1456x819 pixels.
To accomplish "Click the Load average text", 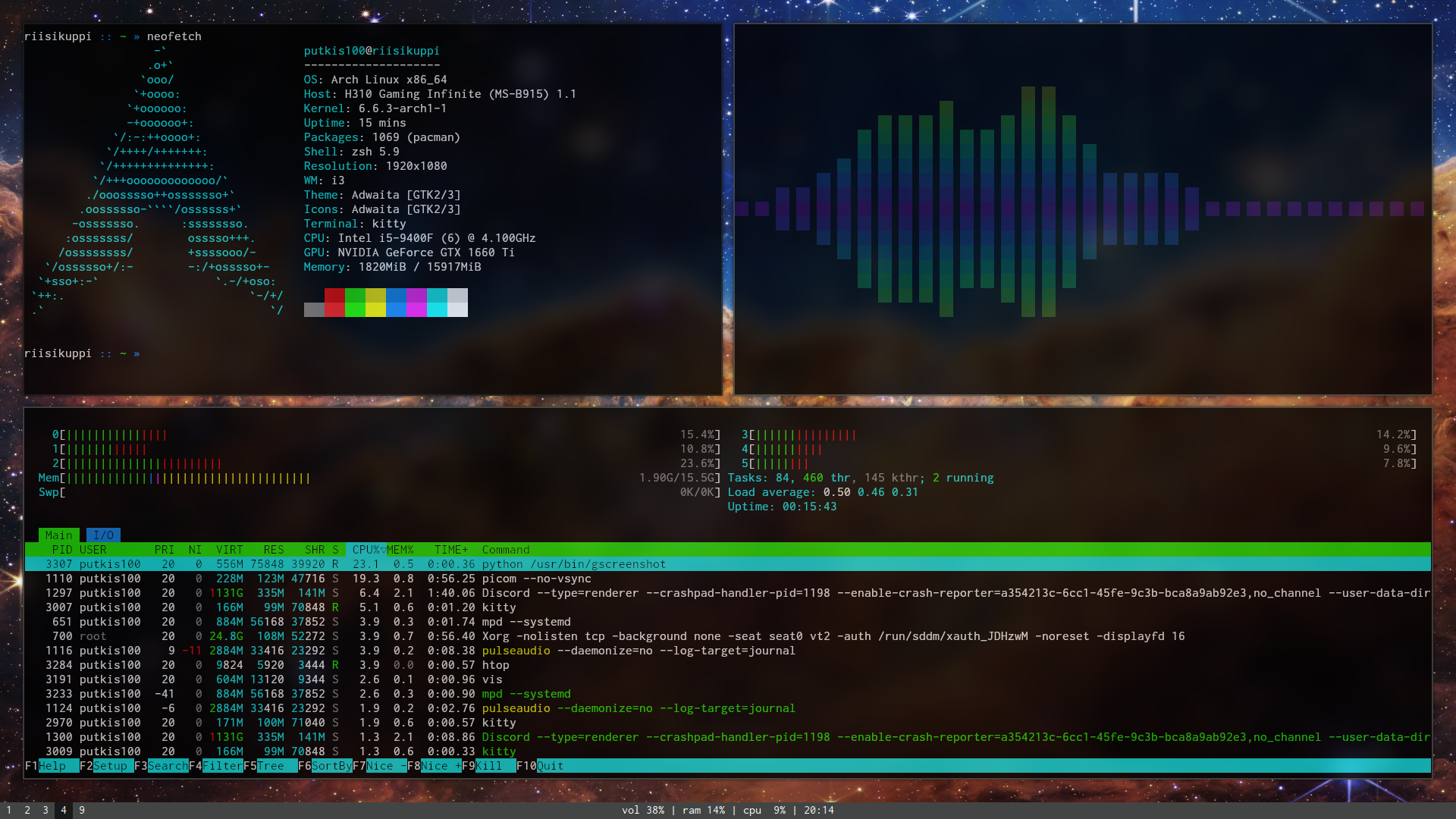I will pos(823,493).
